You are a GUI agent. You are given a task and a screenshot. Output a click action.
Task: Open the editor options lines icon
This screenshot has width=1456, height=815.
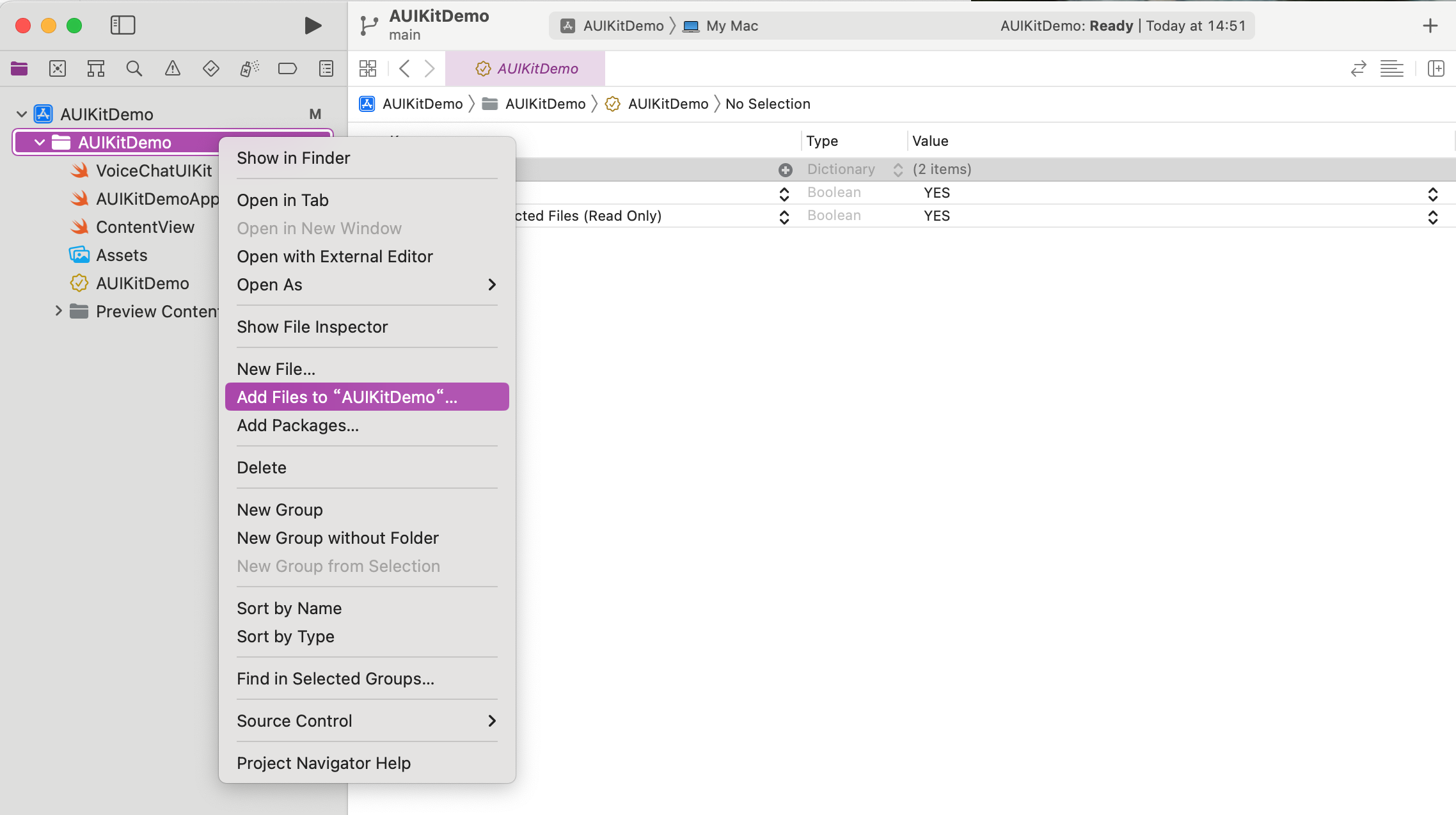click(x=1391, y=68)
